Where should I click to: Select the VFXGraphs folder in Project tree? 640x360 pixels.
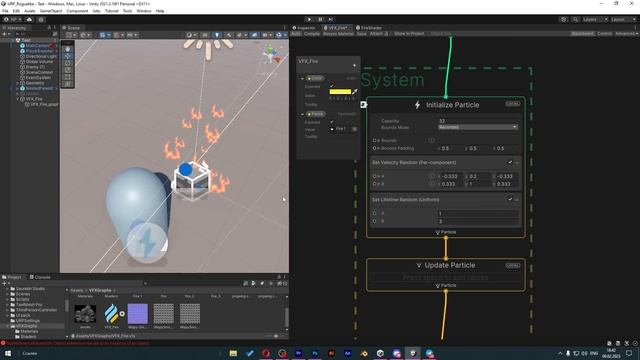coord(27,326)
